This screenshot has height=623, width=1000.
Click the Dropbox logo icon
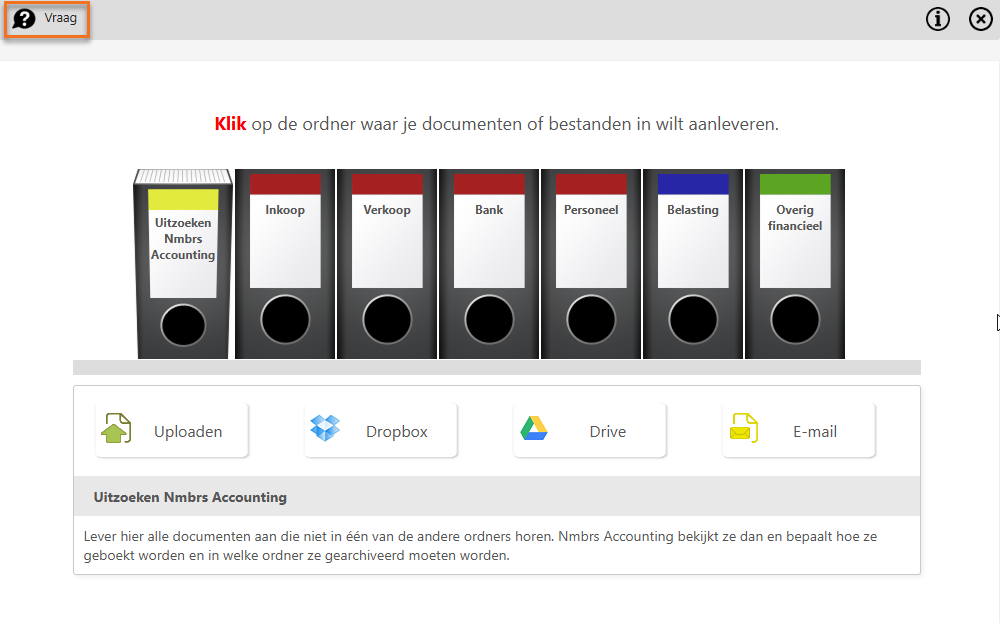pyautogui.click(x=325, y=428)
